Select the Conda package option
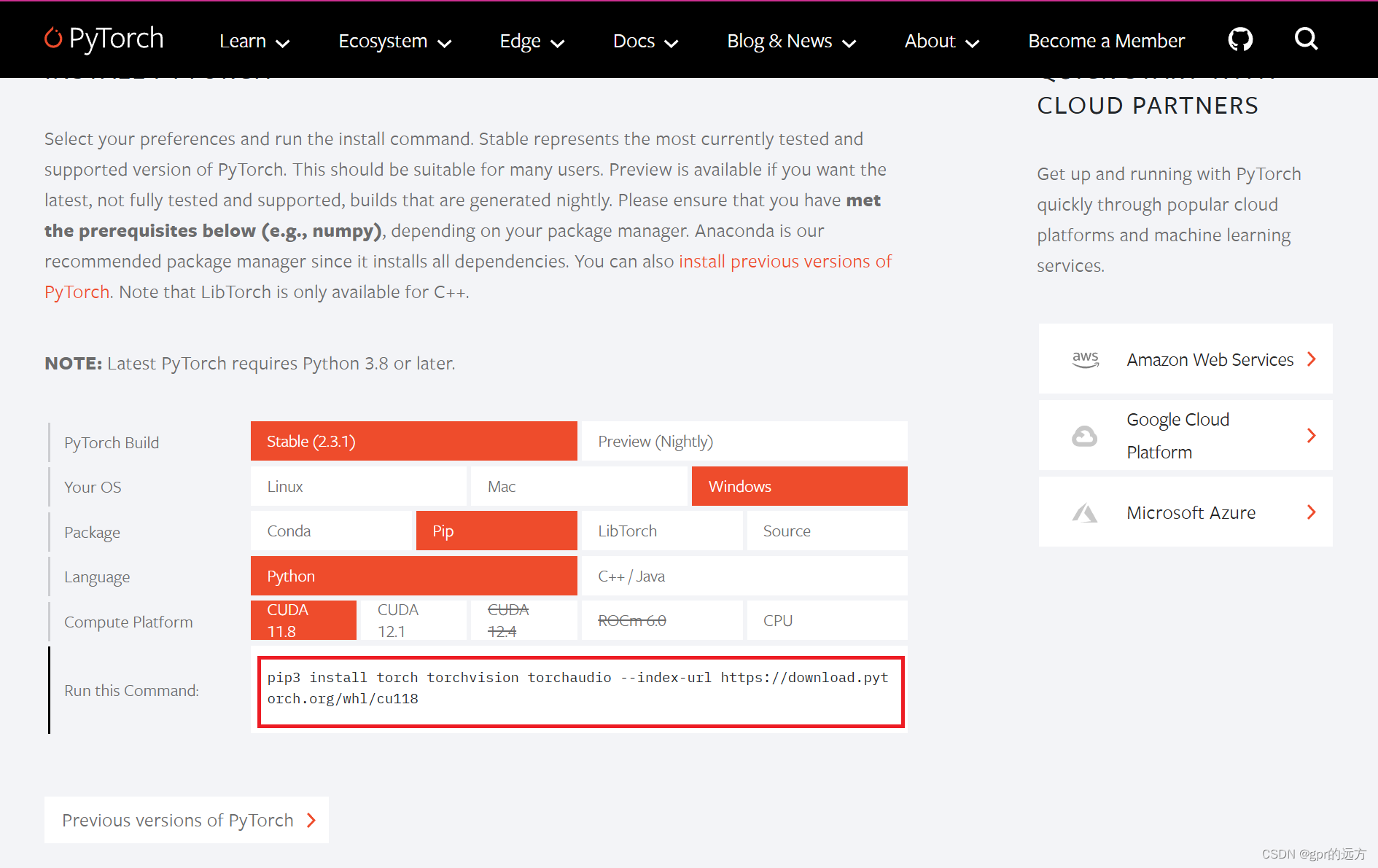The width and height of the screenshot is (1378, 868). tap(331, 531)
